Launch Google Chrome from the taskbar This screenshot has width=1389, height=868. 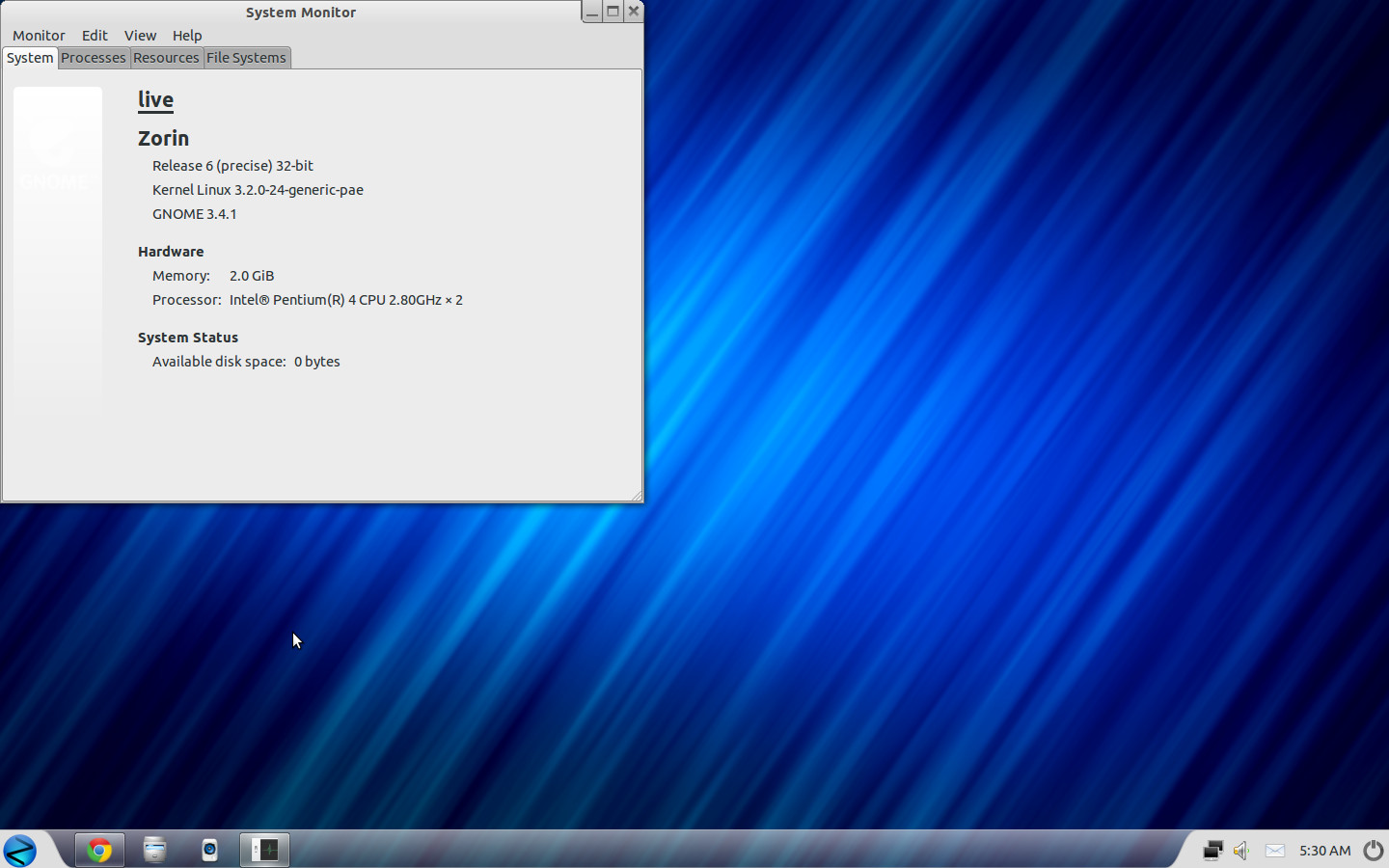coord(99,850)
